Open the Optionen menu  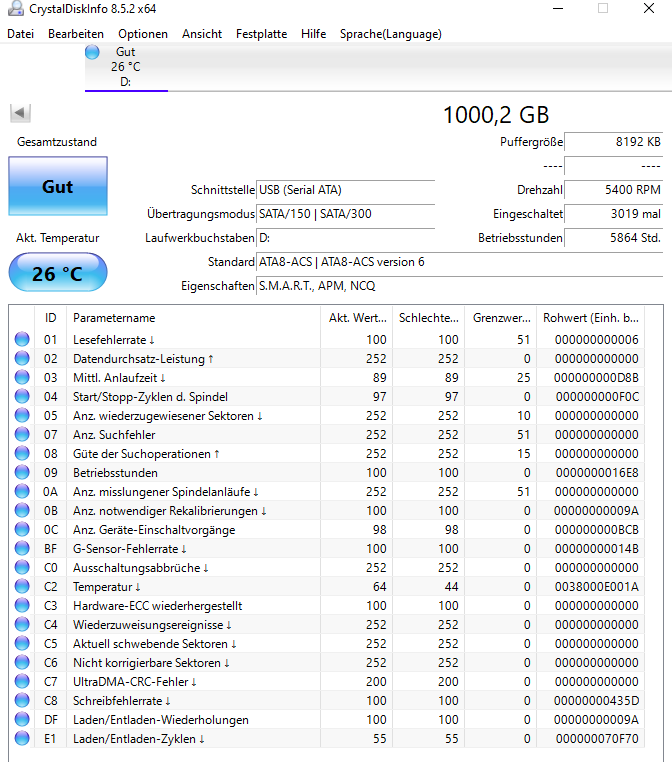(x=143, y=34)
